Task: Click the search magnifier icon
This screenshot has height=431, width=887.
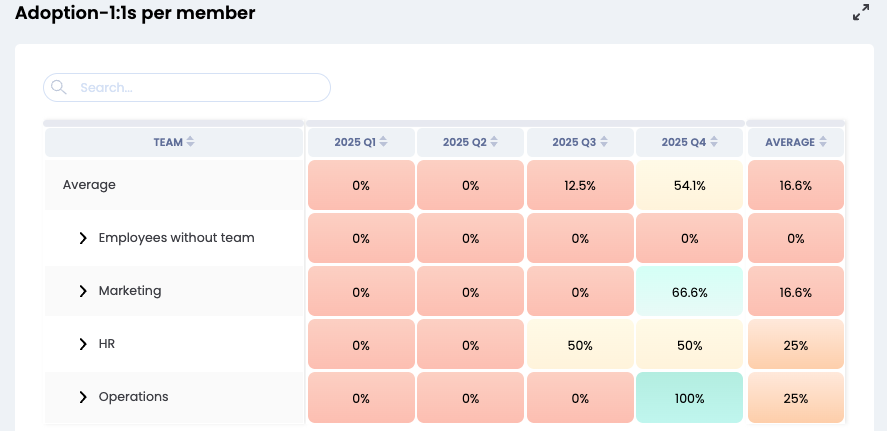Action: [x=59, y=87]
